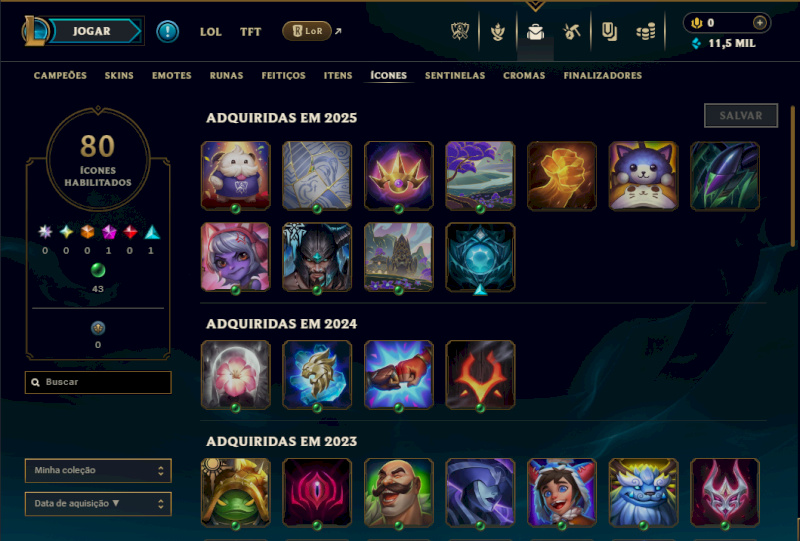Click the Buscar search field
Viewport: 800px width, 541px height.
click(98, 382)
